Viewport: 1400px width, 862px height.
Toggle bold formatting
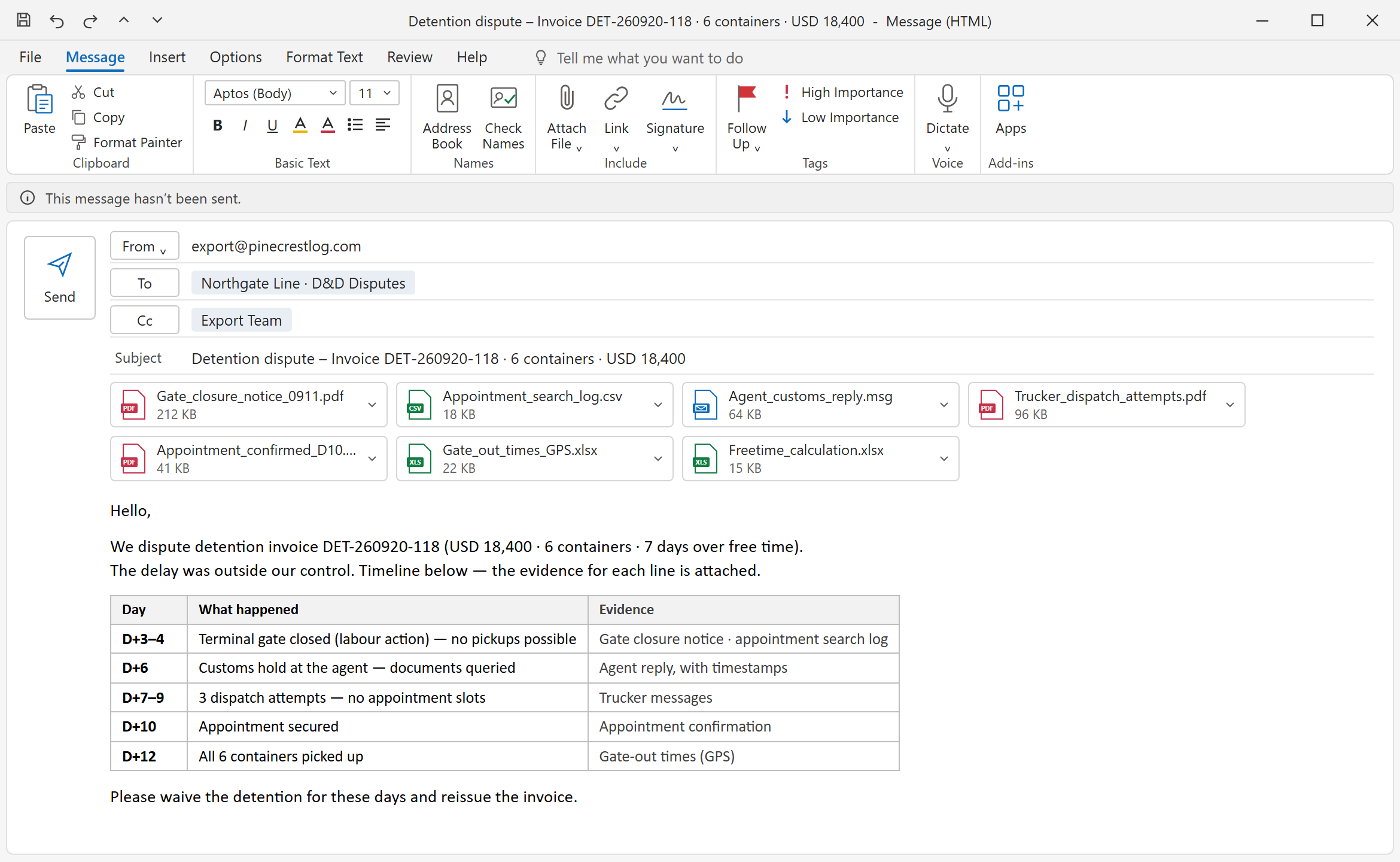[x=218, y=125]
